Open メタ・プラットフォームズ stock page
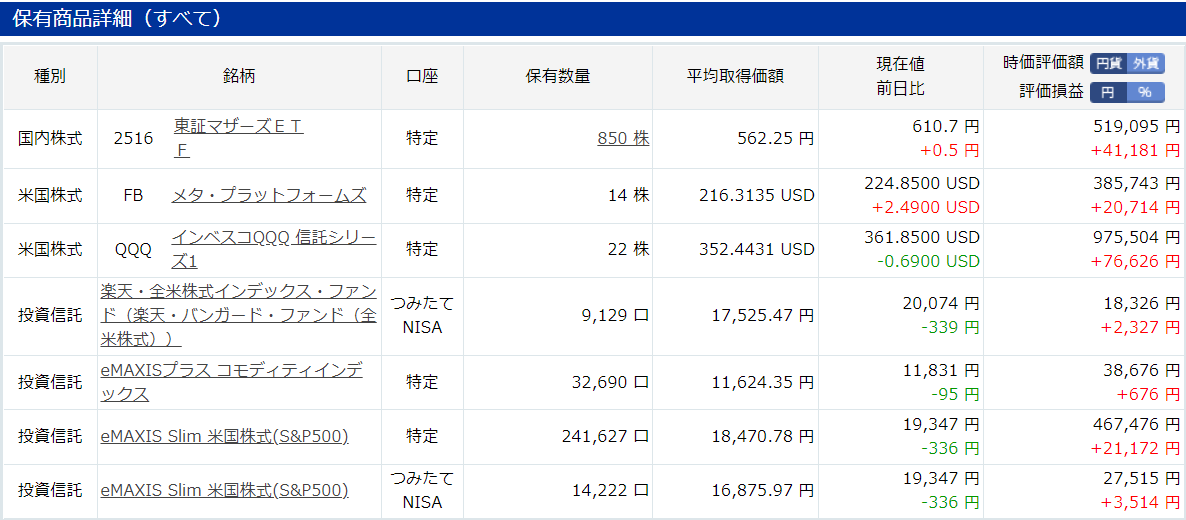The image size is (1186, 520). 269,195
